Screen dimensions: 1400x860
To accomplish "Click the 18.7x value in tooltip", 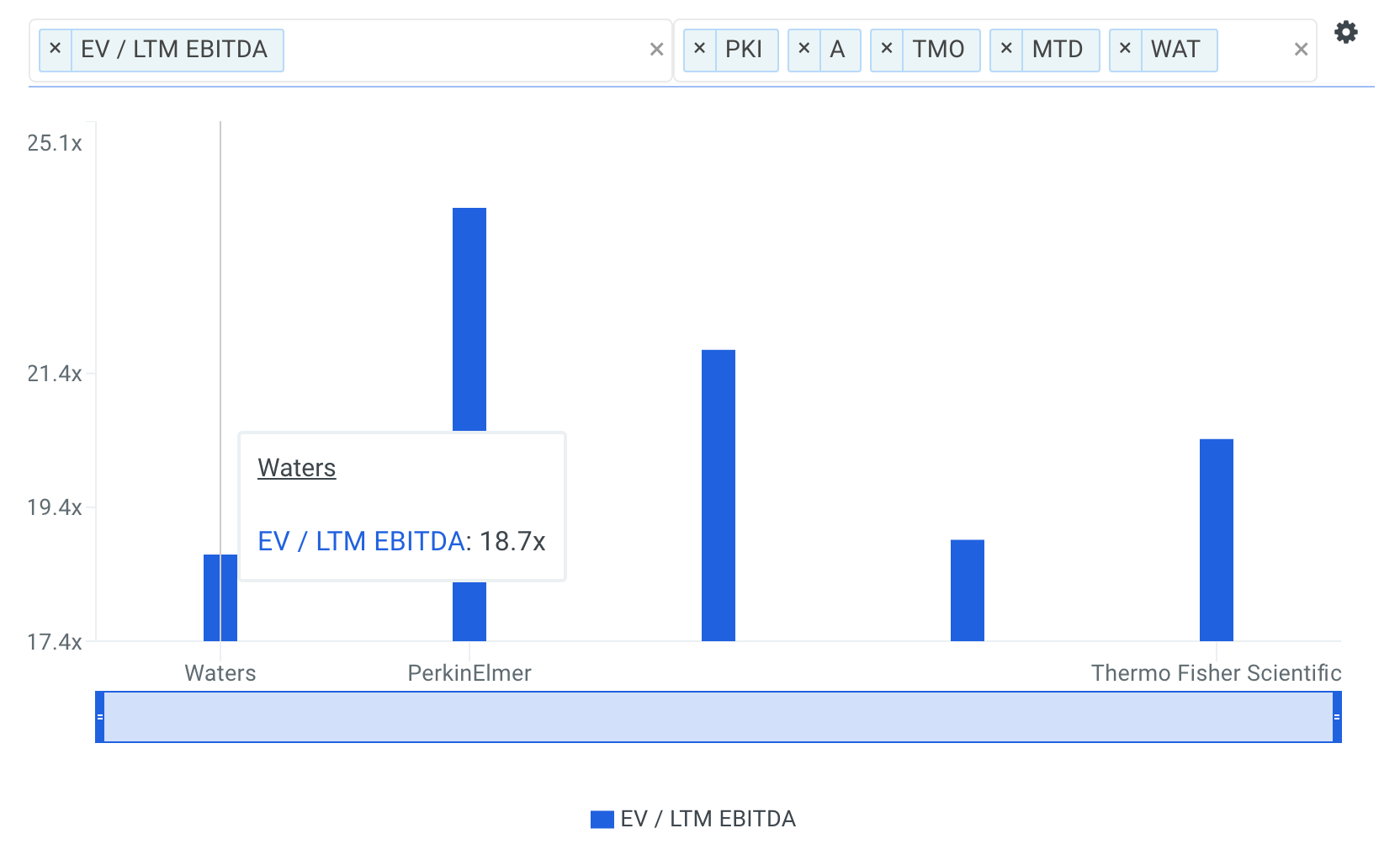I will click(512, 541).
